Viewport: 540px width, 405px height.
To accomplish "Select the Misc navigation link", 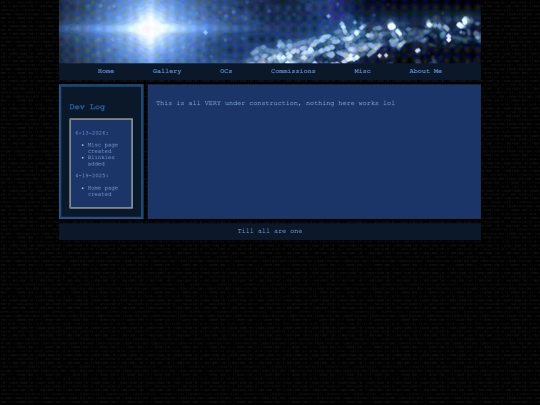I will point(362,71).
